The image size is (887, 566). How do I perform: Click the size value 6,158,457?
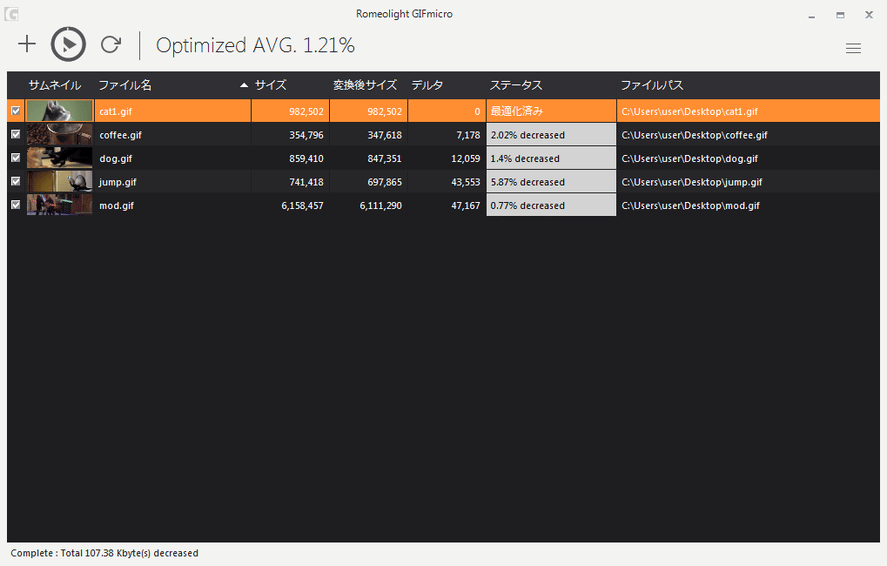[302, 206]
